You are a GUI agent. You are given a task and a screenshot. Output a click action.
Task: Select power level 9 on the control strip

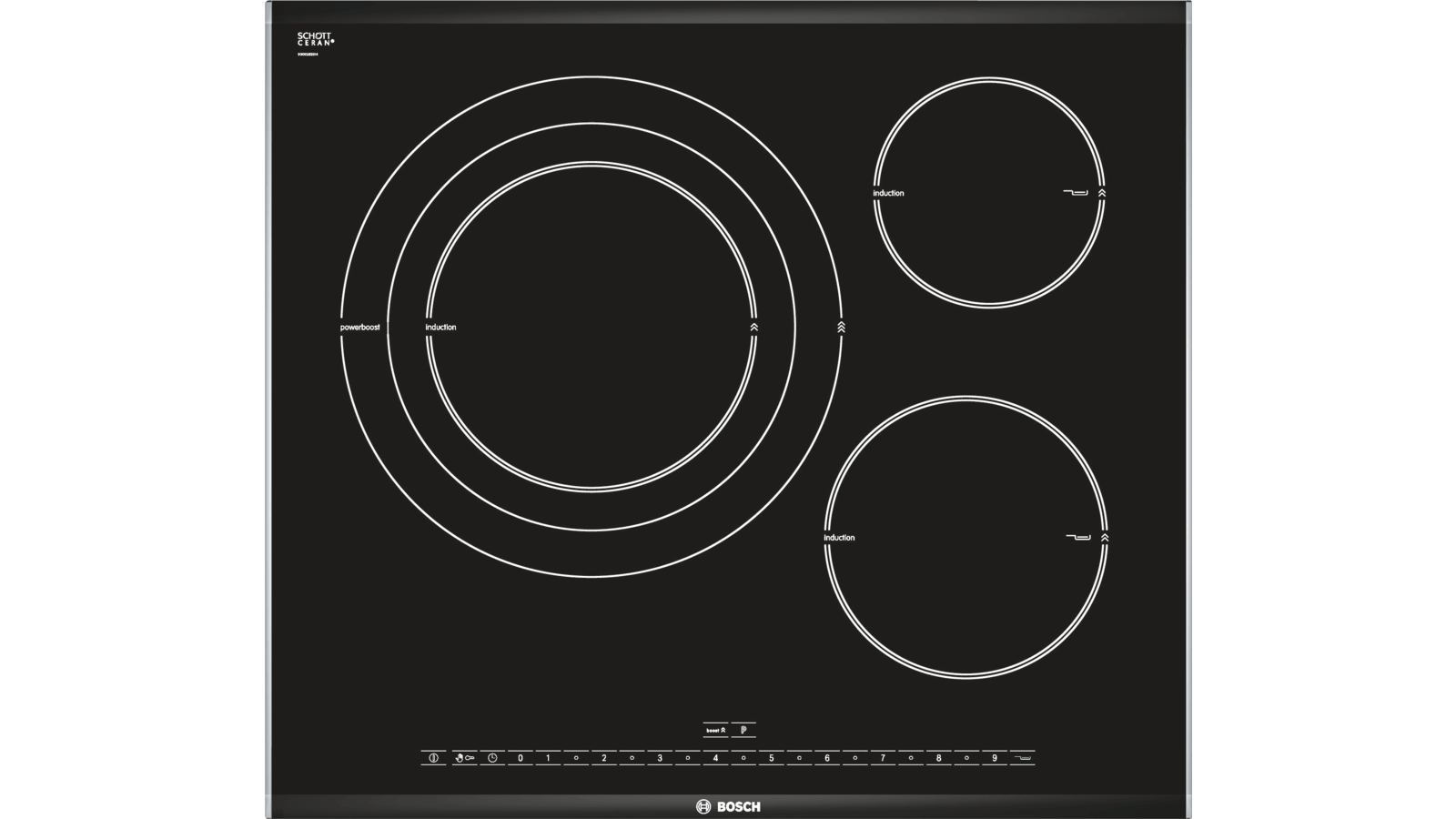[x=995, y=757]
